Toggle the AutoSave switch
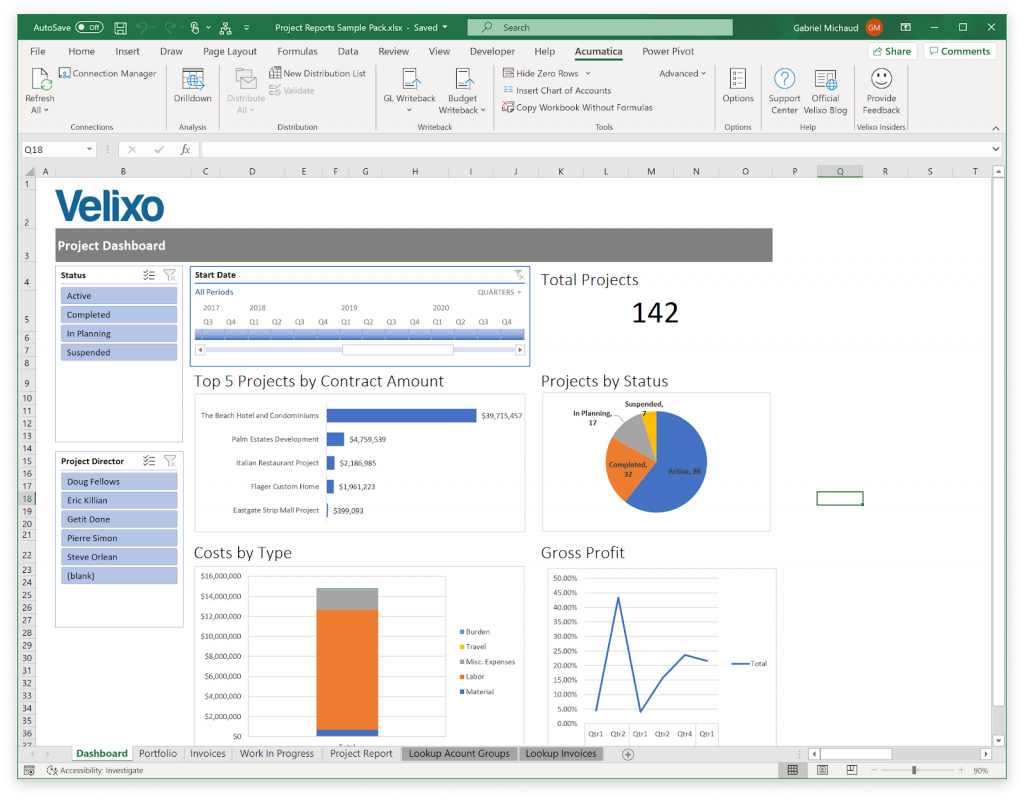This screenshot has width=1024, height=799. (89, 27)
